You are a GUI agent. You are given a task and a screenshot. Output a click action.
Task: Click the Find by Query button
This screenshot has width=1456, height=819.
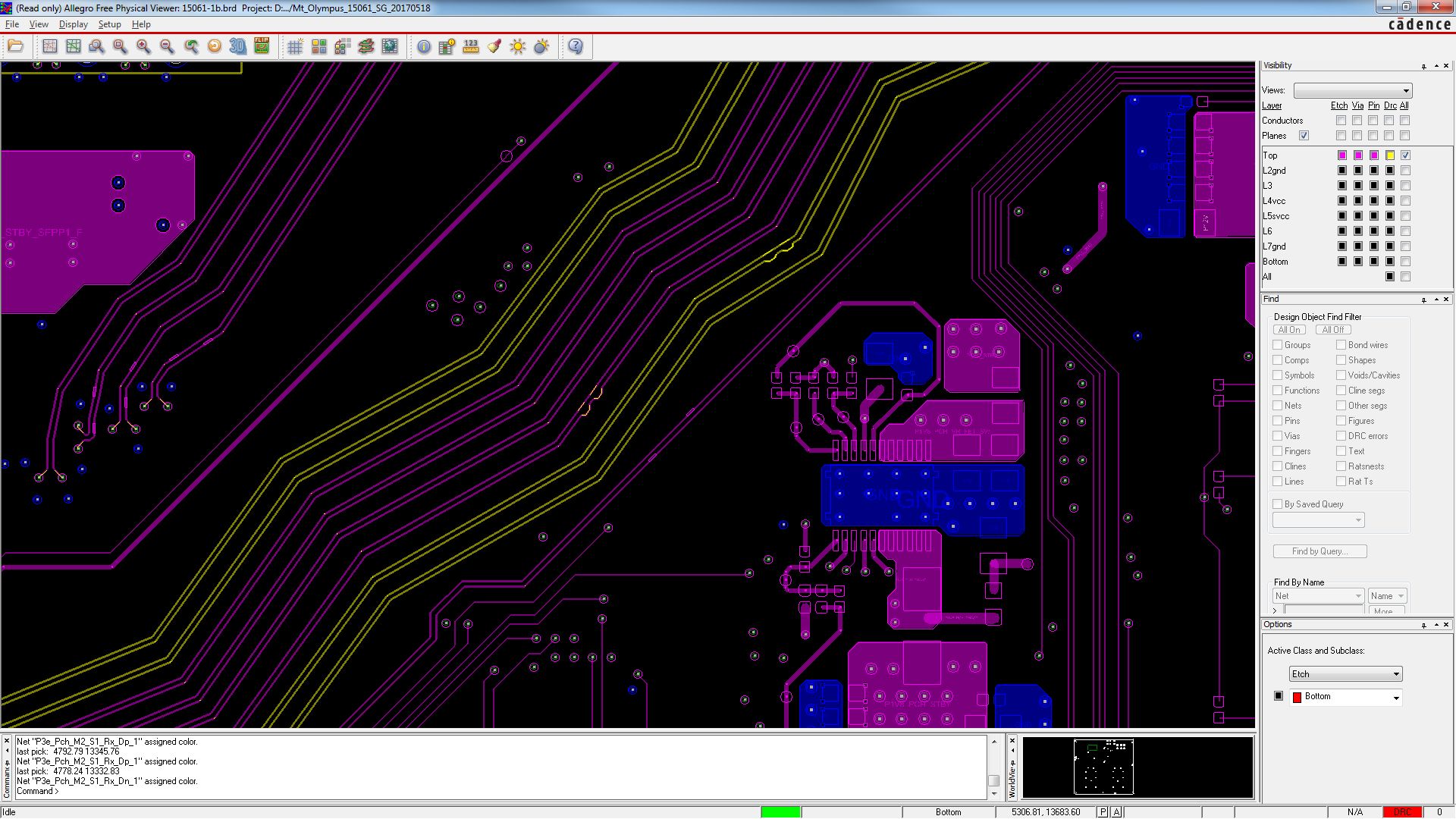pos(1319,551)
